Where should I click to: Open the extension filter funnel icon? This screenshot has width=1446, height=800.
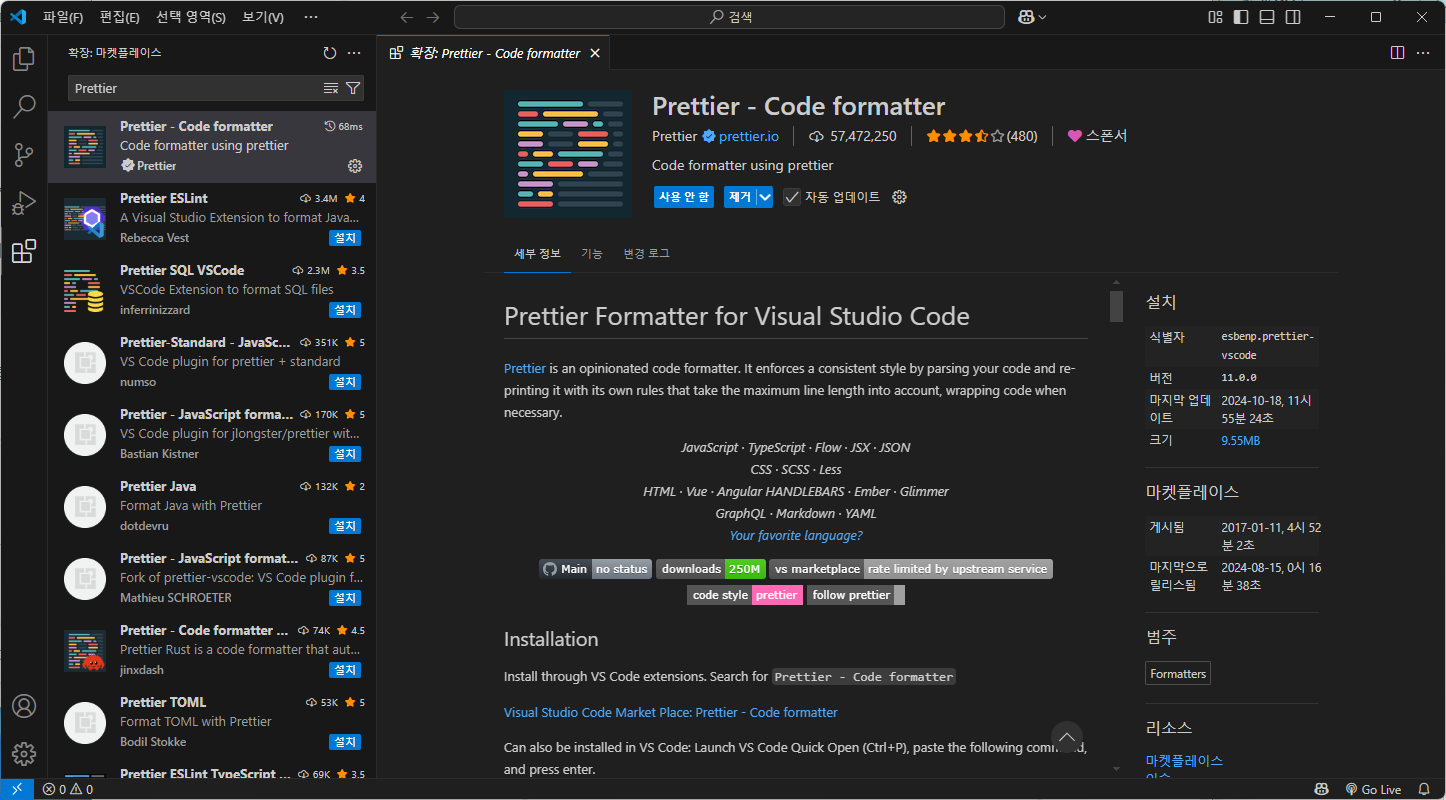pyautogui.click(x=353, y=88)
